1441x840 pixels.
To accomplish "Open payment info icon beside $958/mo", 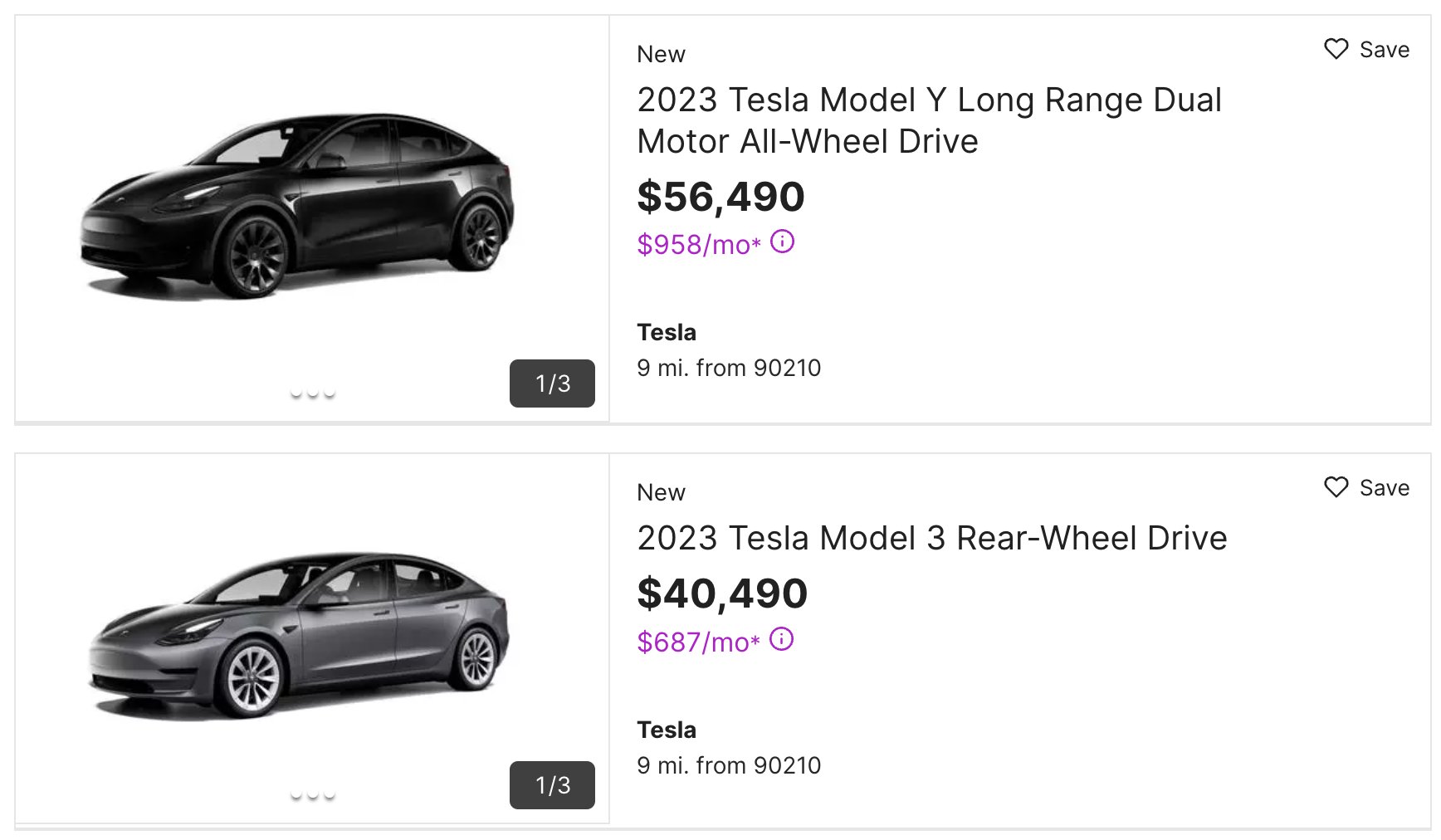I will pos(782,242).
